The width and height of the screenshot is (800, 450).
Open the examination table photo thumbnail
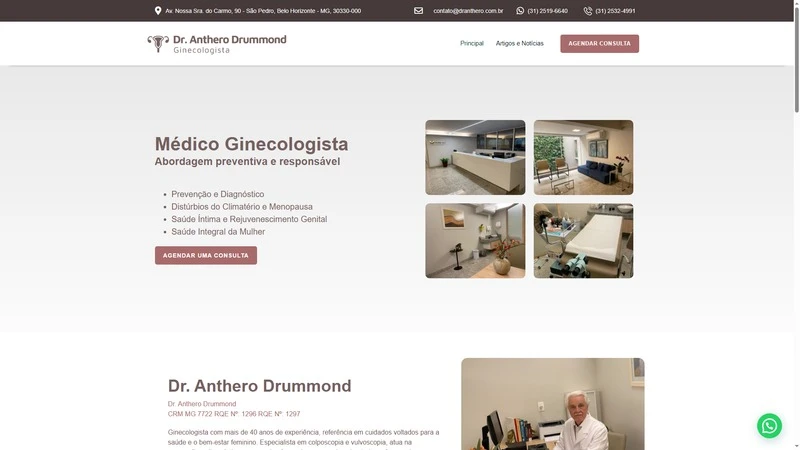(x=583, y=241)
